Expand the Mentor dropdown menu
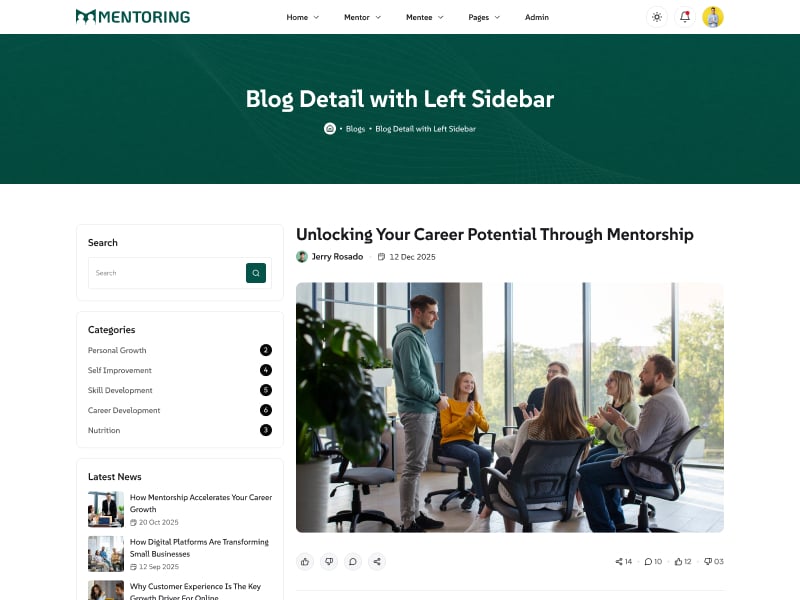800x600 pixels. (362, 17)
